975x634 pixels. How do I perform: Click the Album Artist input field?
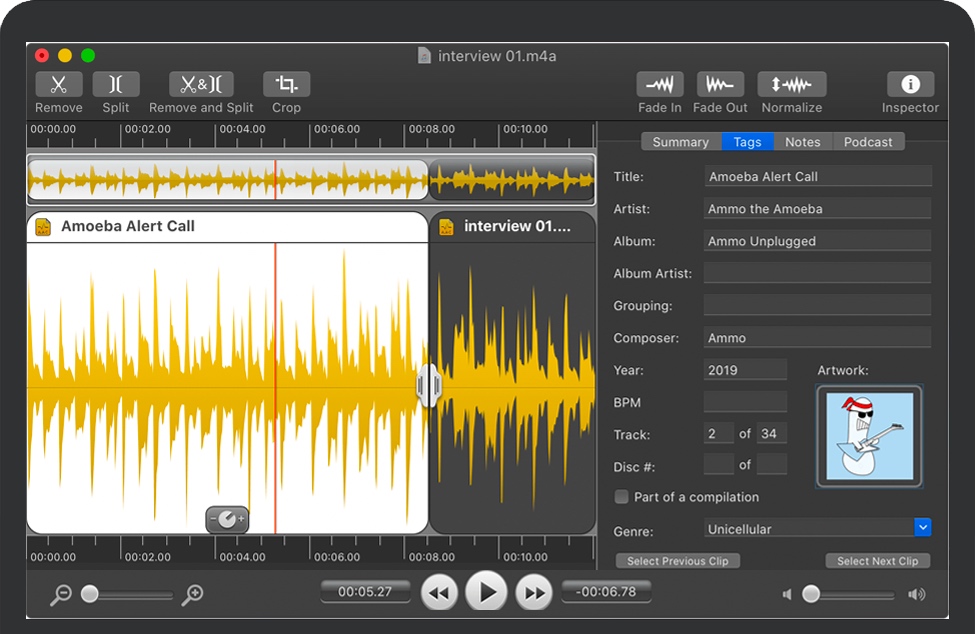[817, 273]
